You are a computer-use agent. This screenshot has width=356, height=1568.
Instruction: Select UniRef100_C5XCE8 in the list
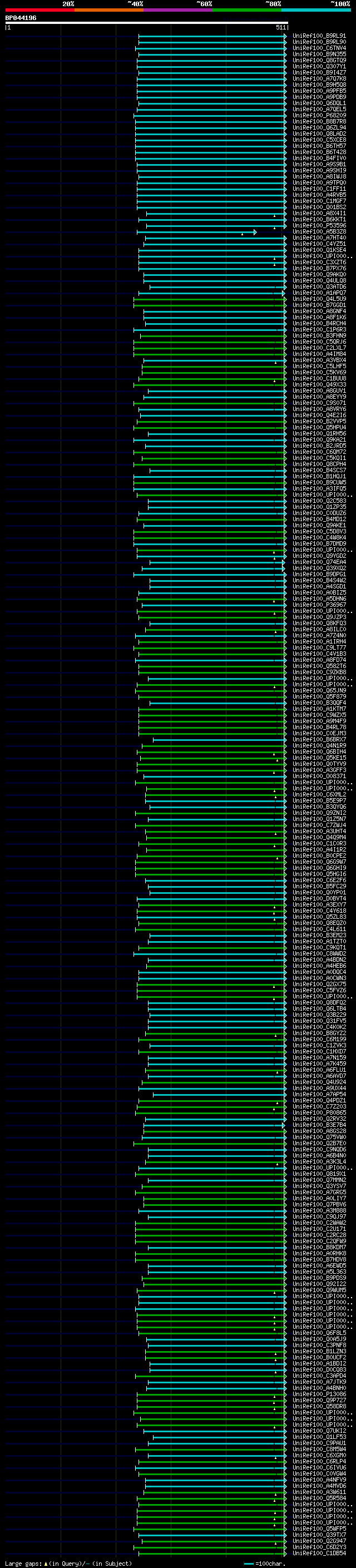(319, 140)
